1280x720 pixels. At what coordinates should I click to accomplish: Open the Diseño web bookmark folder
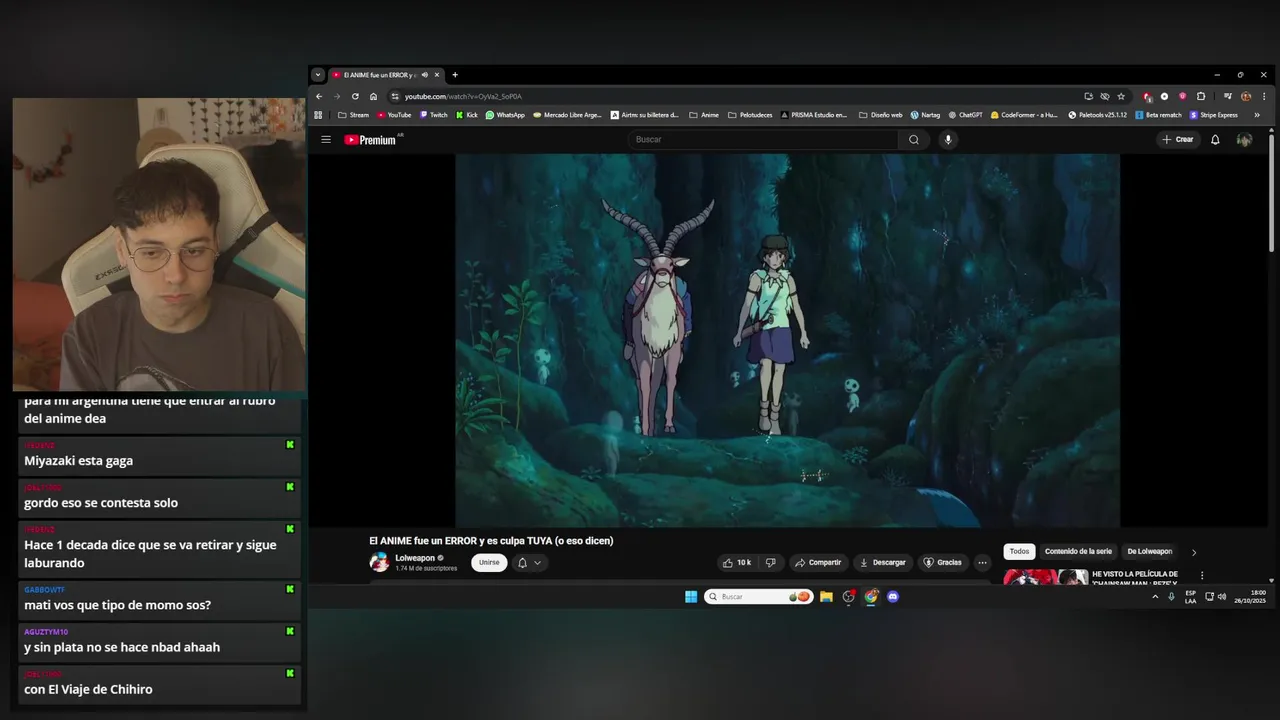point(881,115)
